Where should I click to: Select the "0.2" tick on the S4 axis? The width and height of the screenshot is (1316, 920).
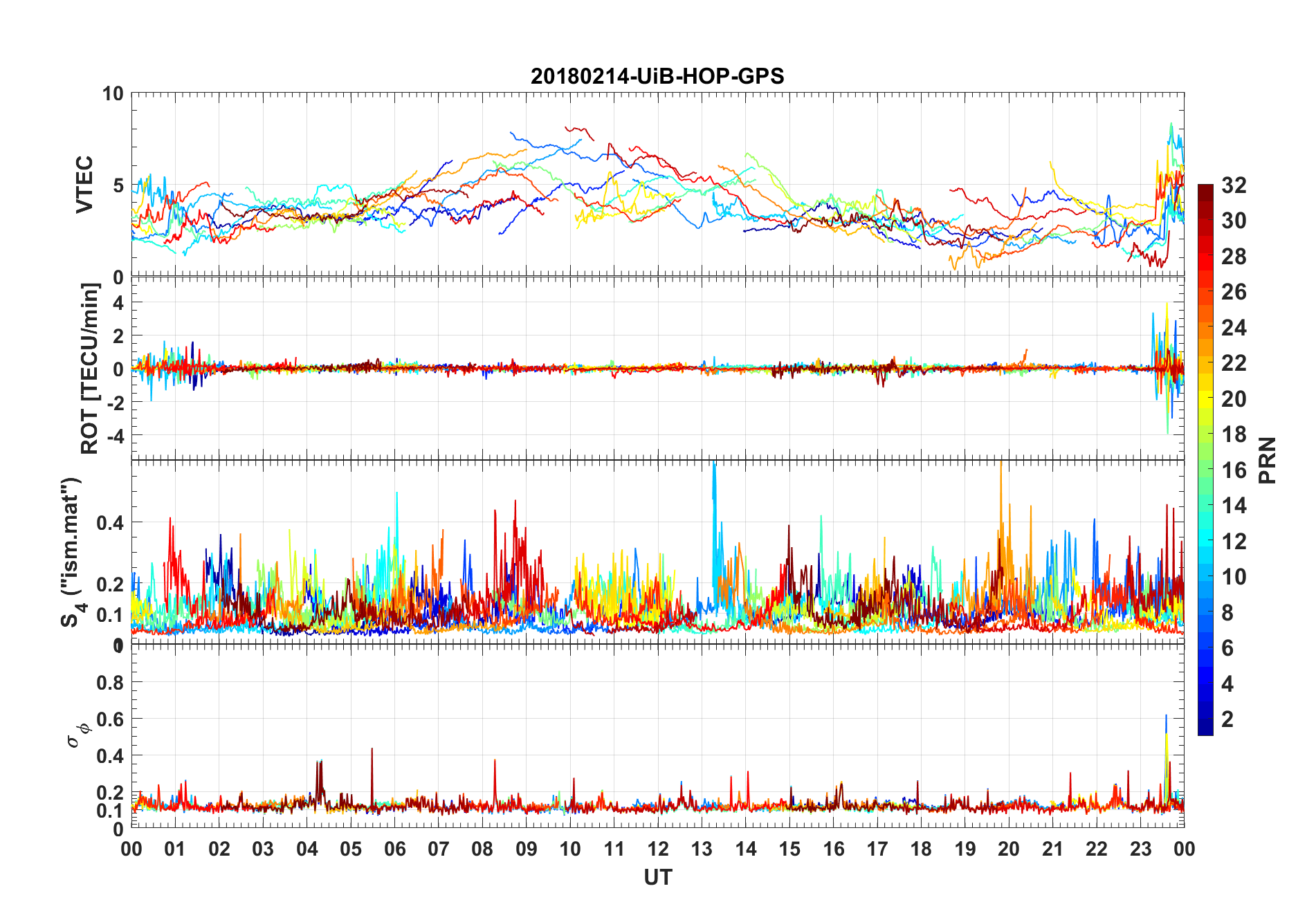coord(110,584)
